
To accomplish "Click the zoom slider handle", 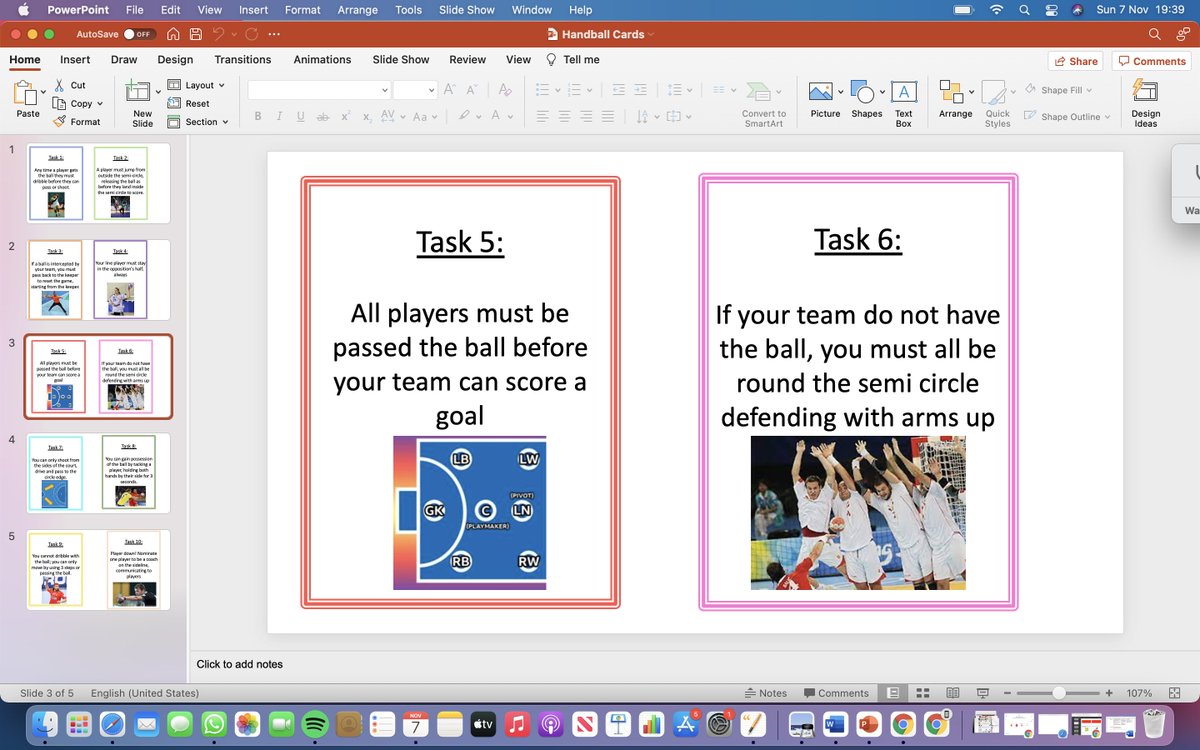I will click(1058, 693).
